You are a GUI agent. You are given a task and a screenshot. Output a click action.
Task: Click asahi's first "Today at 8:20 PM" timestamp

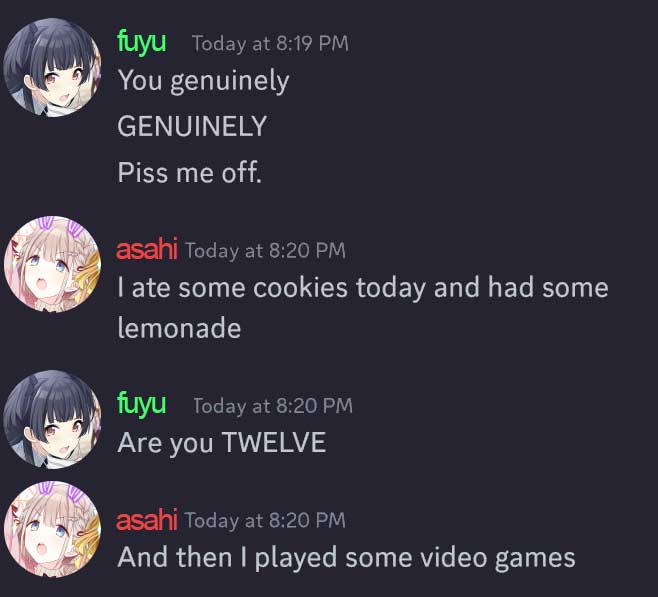(265, 250)
